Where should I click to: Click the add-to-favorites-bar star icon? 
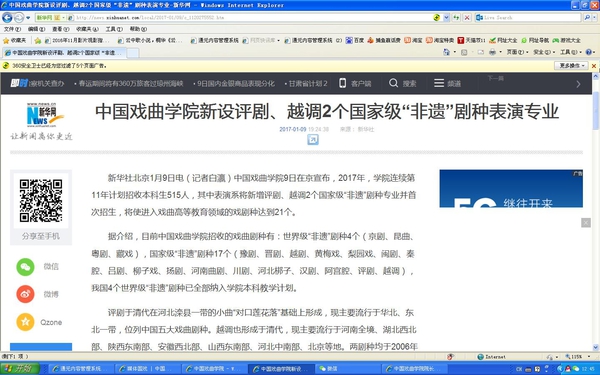[38, 40]
